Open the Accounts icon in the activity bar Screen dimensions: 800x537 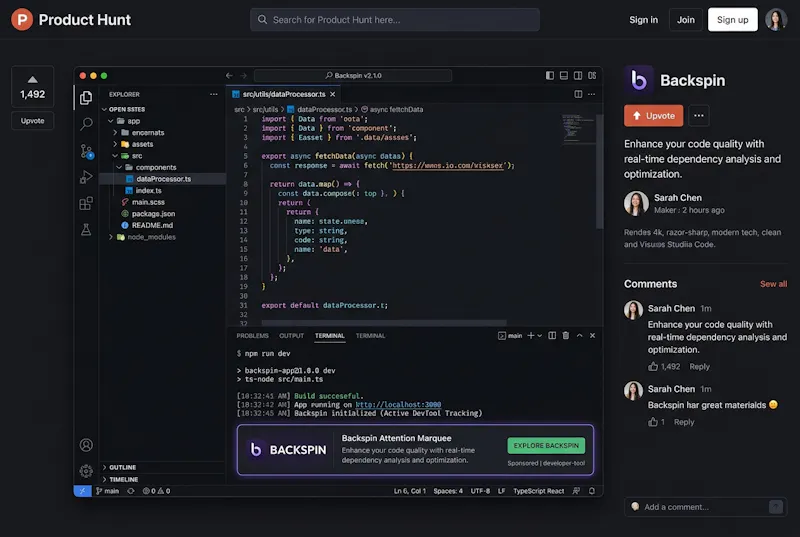coord(86,445)
